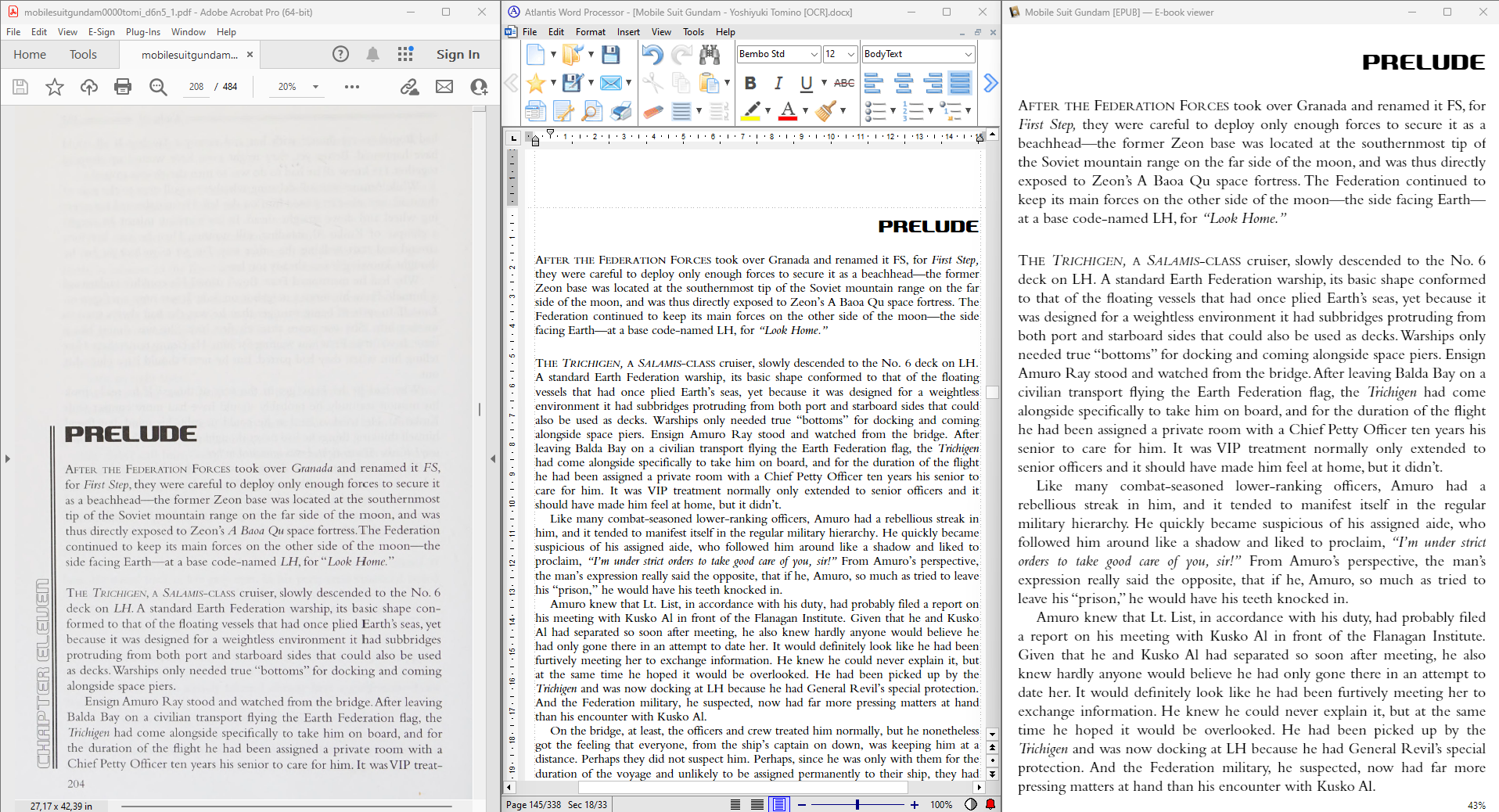Print document using Atlantis printer icon

(x=621, y=111)
